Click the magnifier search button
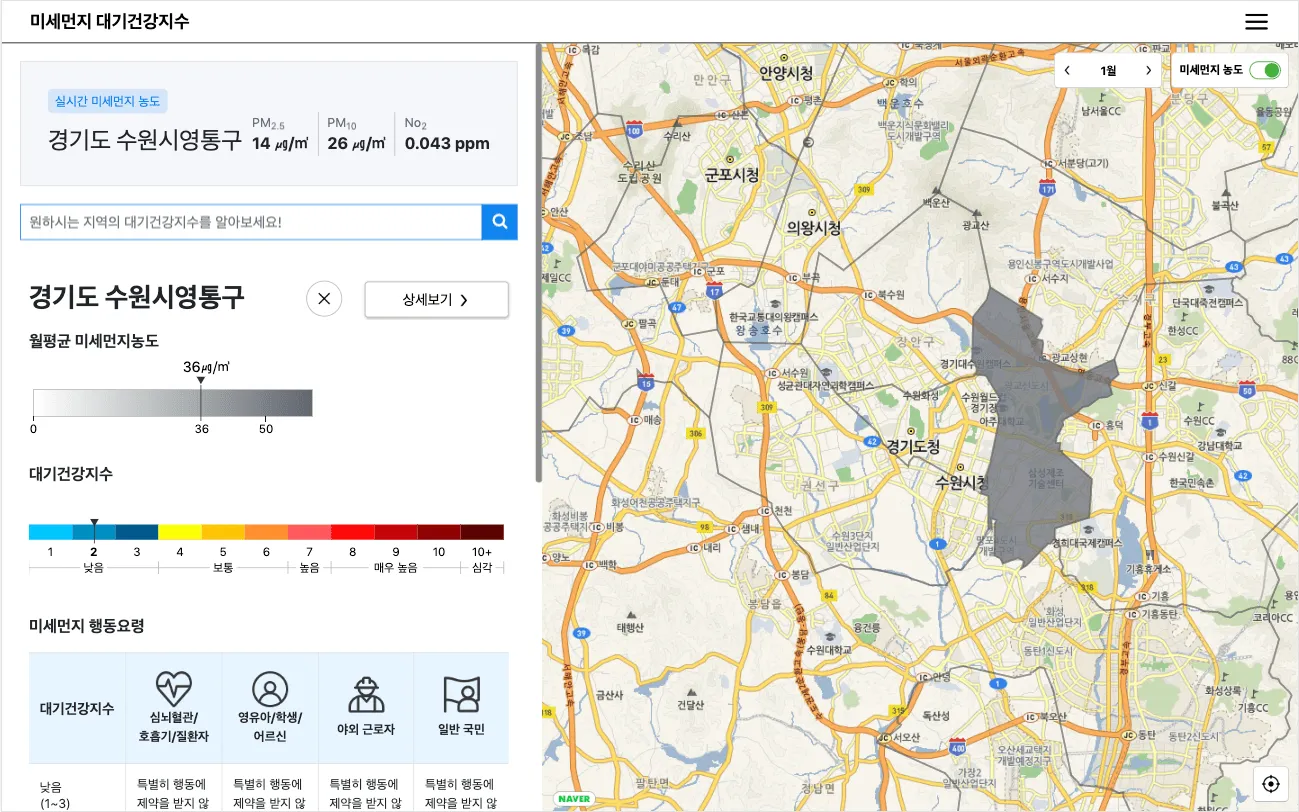This screenshot has height=812, width=1299. pyautogui.click(x=499, y=222)
